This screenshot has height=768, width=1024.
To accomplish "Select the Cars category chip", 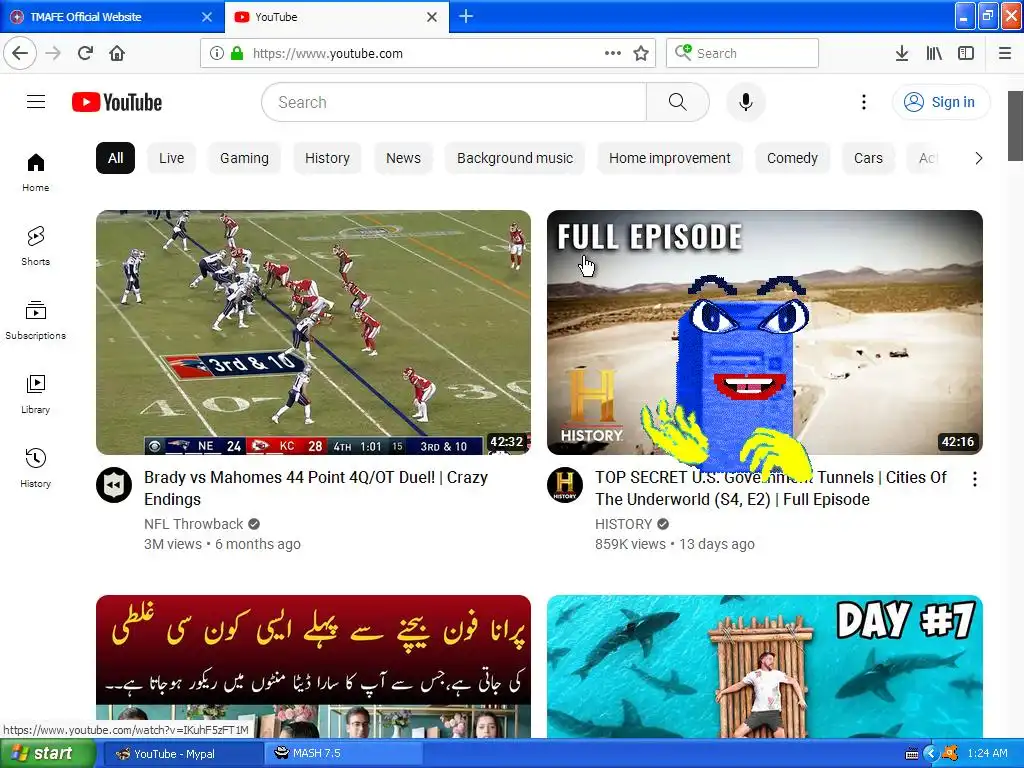I will (x=868, y=158).
